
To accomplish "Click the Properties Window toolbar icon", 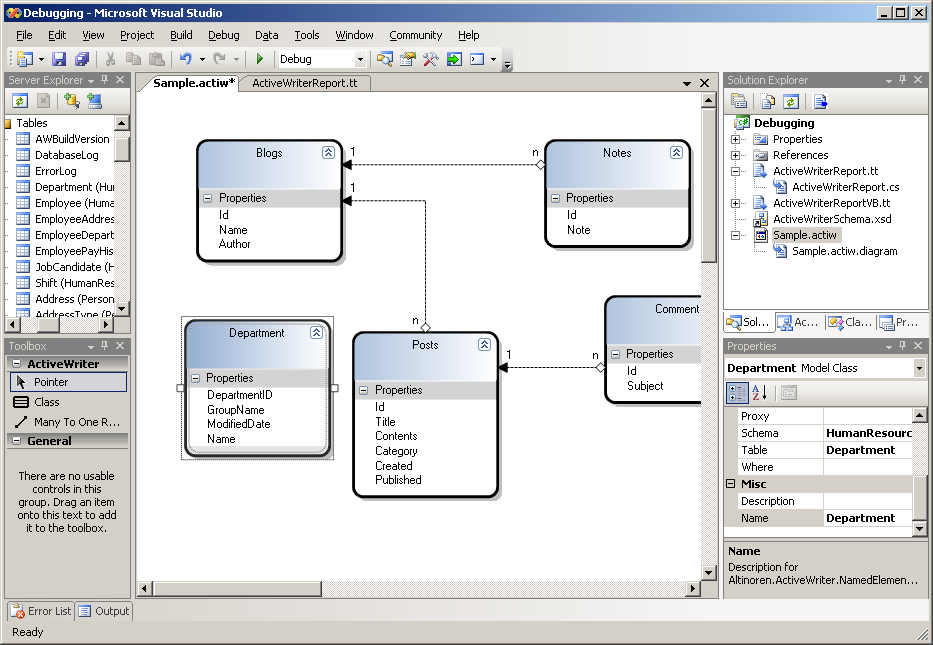I will [408, 59].
